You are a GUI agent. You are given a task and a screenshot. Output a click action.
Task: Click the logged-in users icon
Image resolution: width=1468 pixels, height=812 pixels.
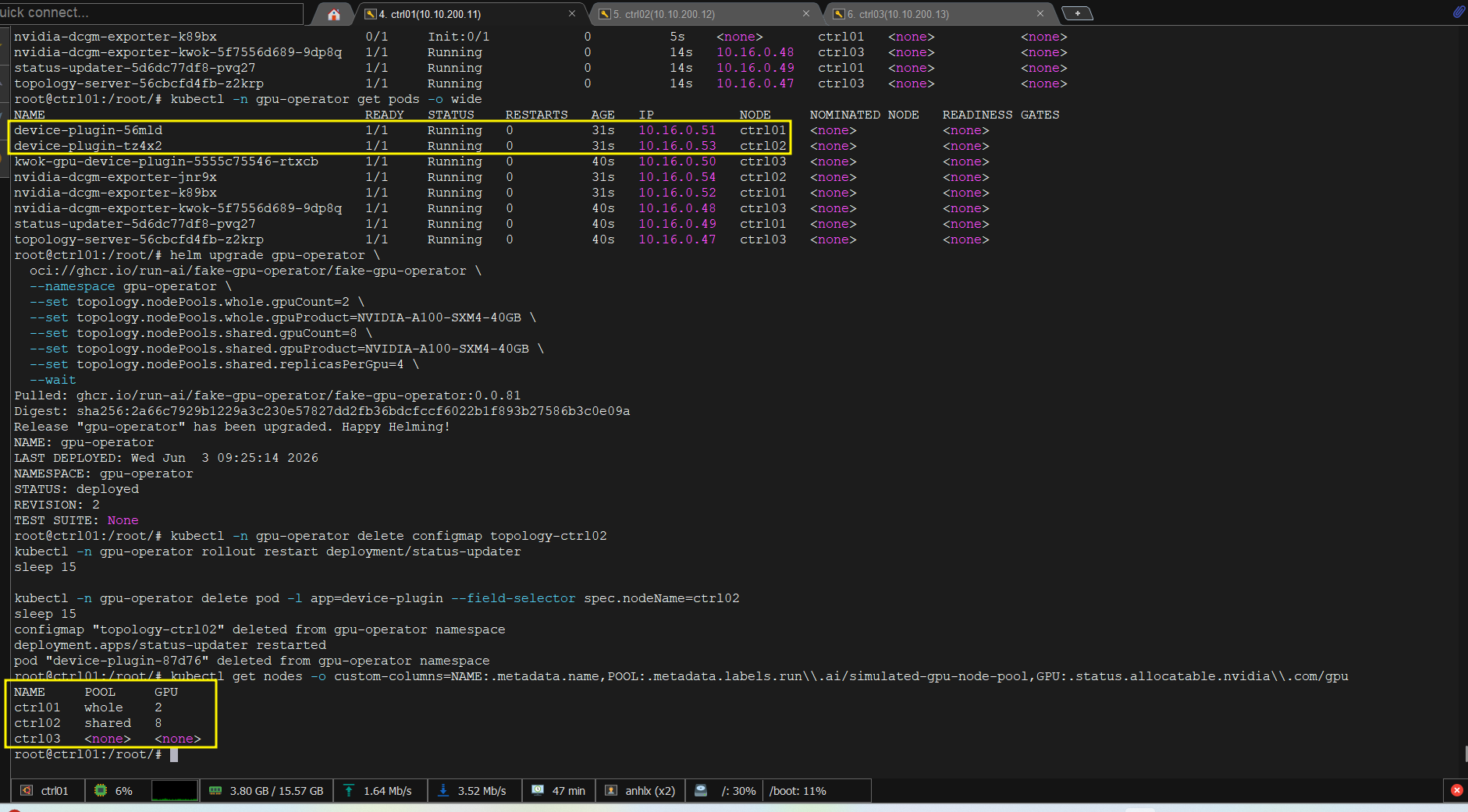[x=611, y=790]
